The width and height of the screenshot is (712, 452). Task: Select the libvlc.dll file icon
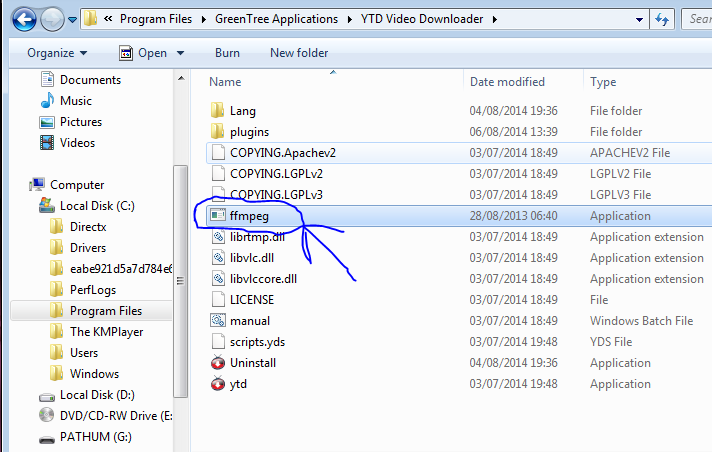(x=218, y=258)
